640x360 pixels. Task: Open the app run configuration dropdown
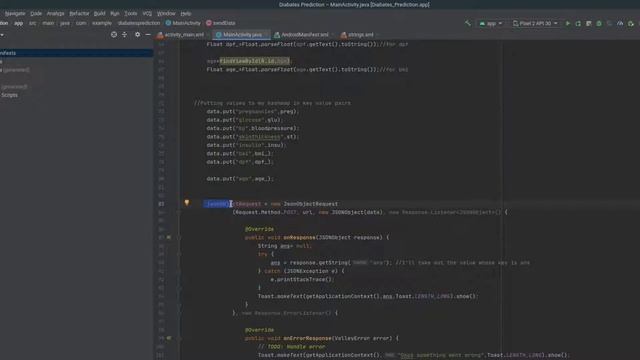tap(491, 23)
